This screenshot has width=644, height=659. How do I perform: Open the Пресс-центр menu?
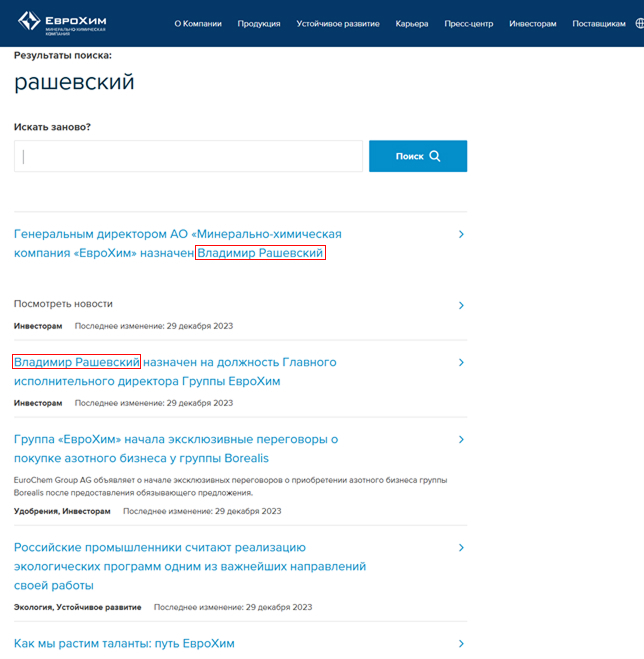469,24
